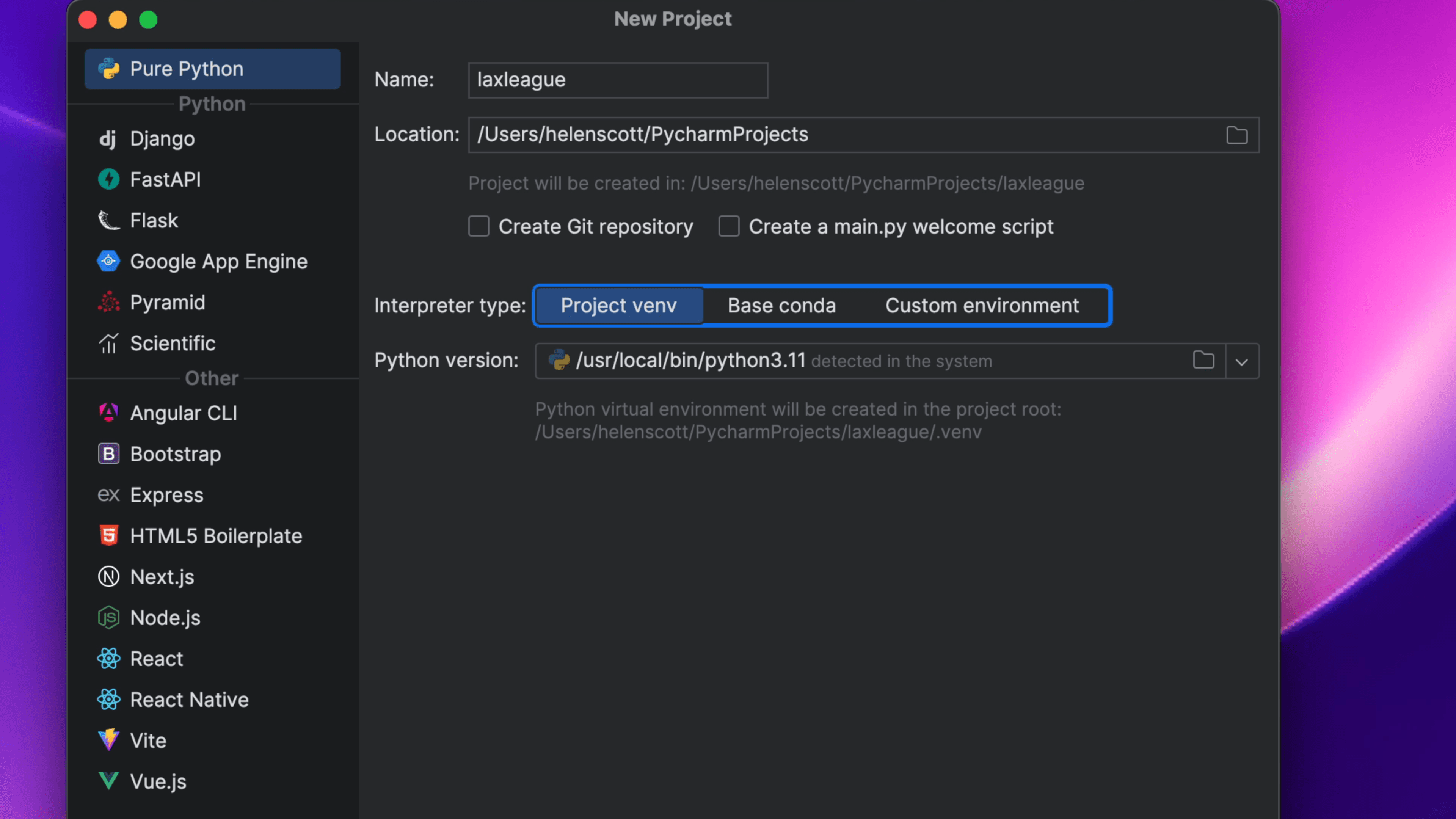Click the Angular CLI icon
This screenshot has width=1456, height=819.
click(x=108, y=413)
